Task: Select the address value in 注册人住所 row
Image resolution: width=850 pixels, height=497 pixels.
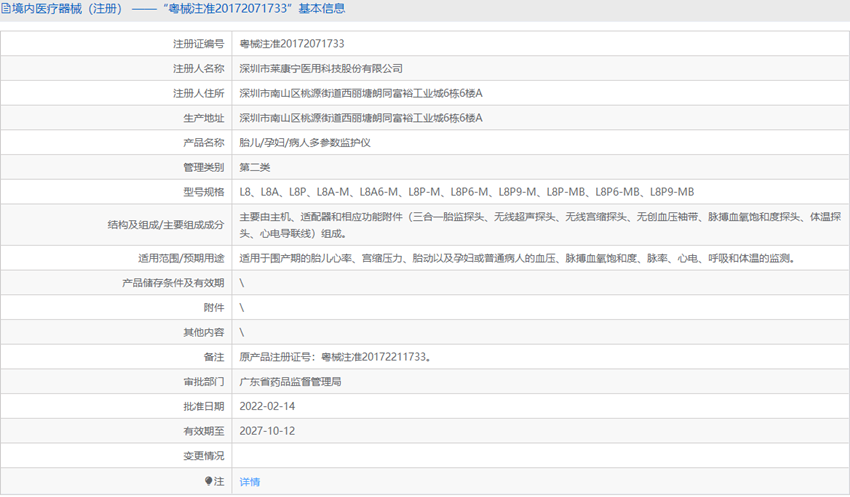Action: (x=361, y=93)
